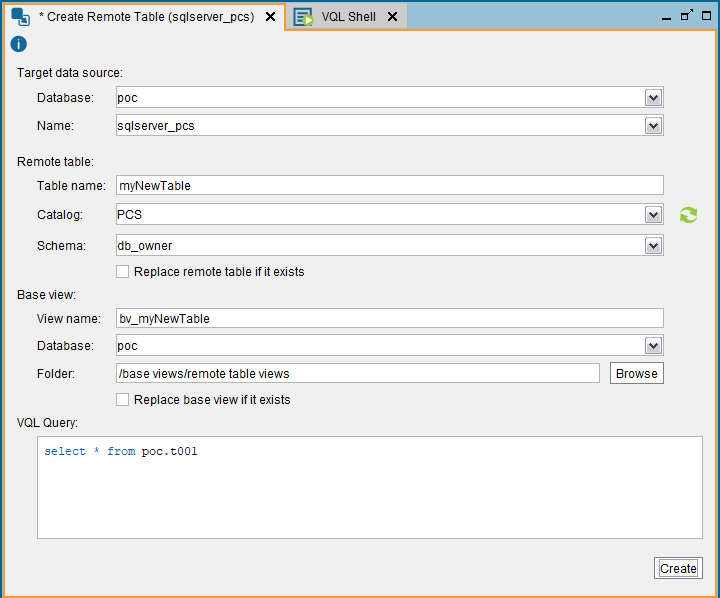Select the Create Remote Table (sqlserver_pcs) tab
This screenshot has width=720, height=598.
coord(146,17)
